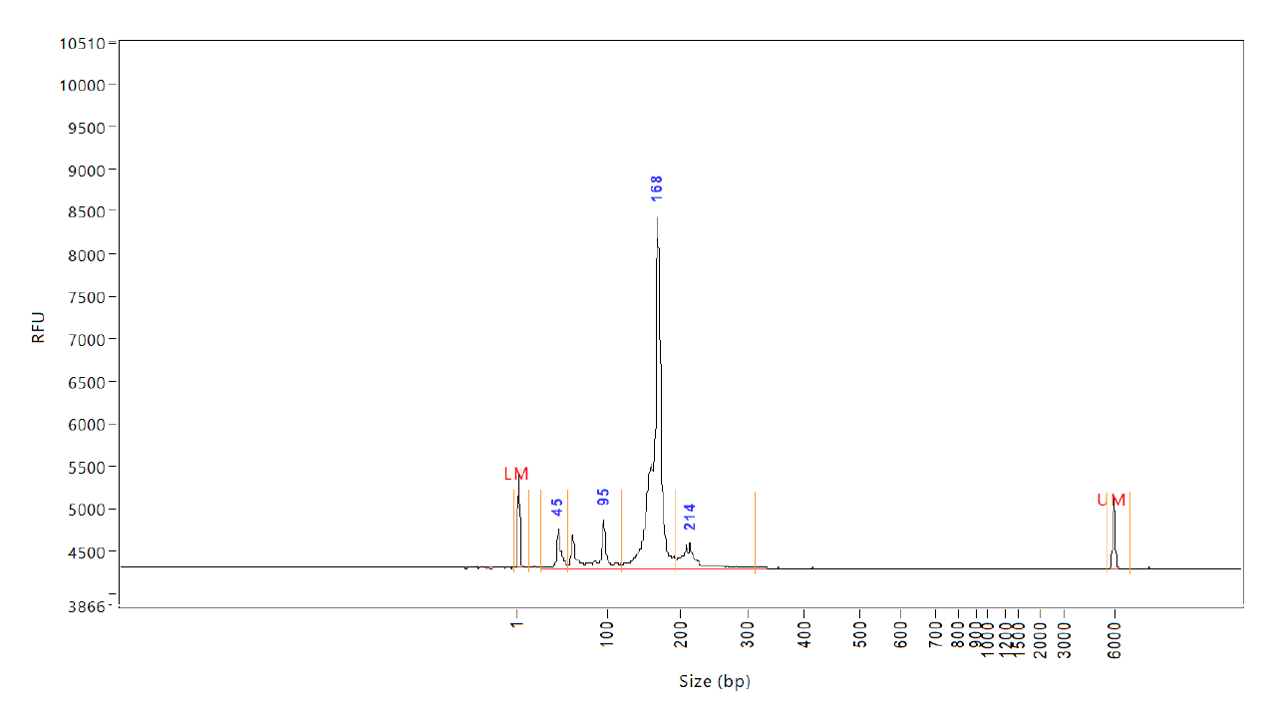The height and width of the screenshot is (720, 1271).
Task: Click the RFU axis title
Action: click(x=39, y=325)
